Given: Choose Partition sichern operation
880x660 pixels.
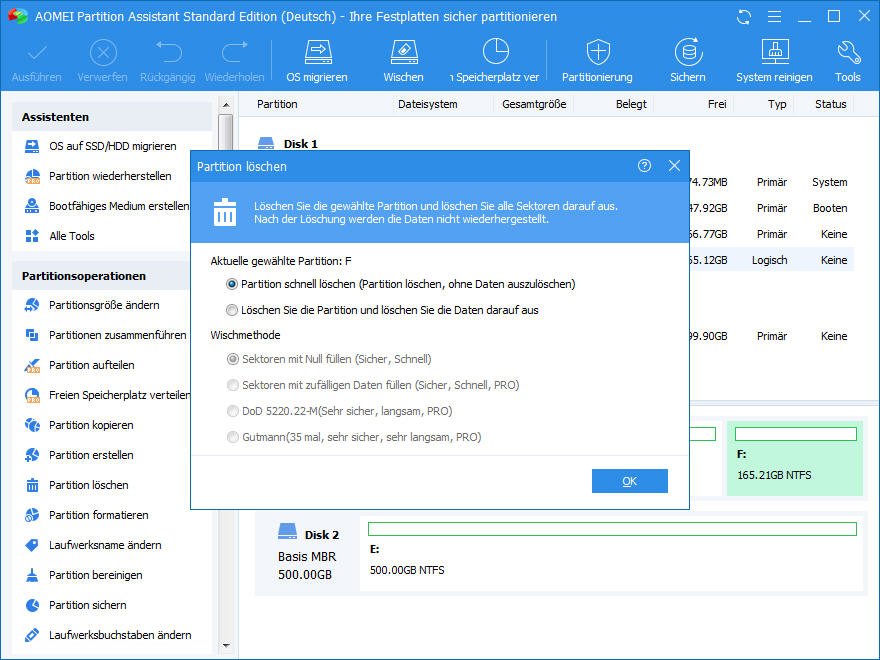Looking at the screenshot, I should [76, 605].
